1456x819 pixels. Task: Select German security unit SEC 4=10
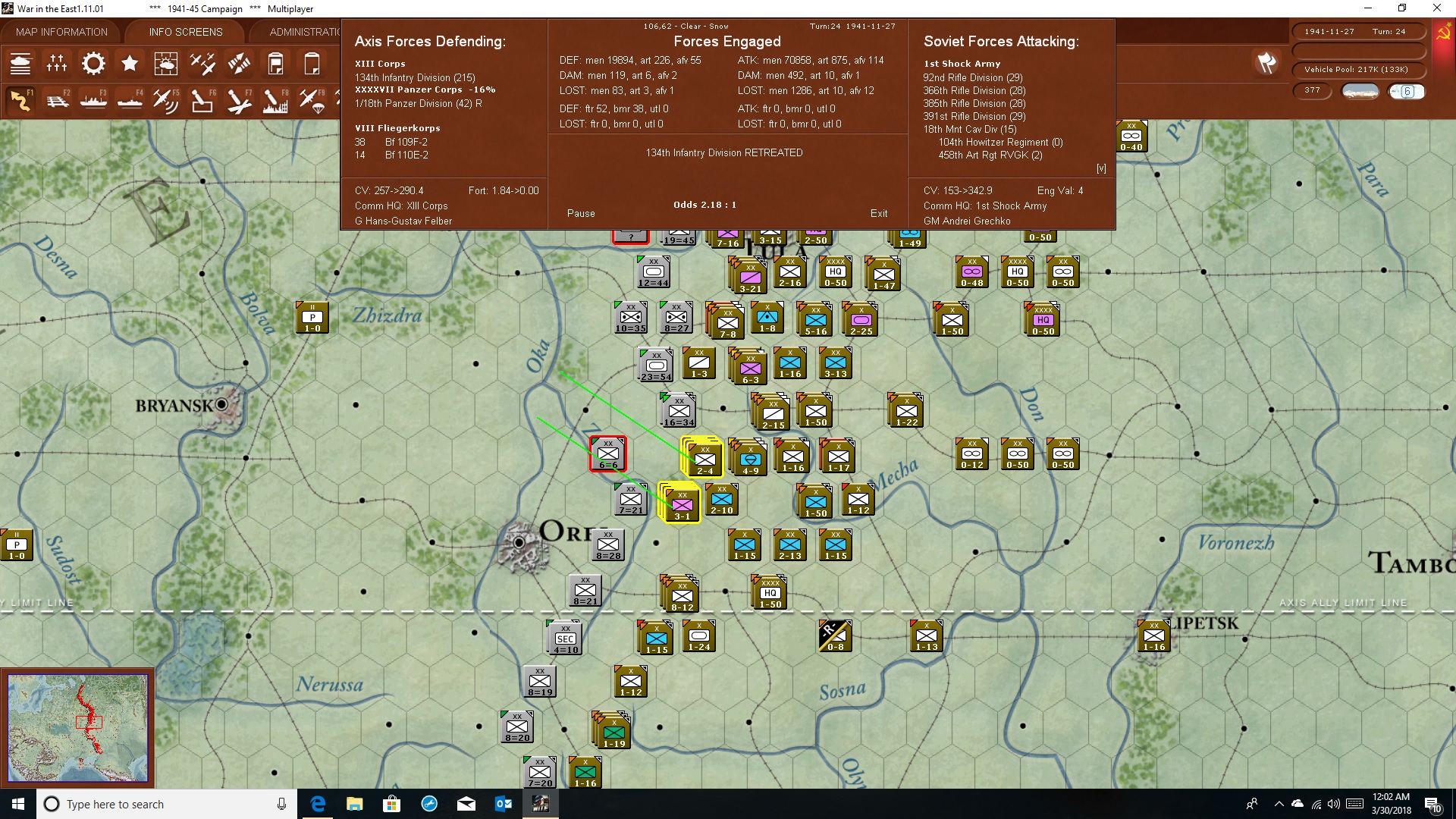click(566, 637)
